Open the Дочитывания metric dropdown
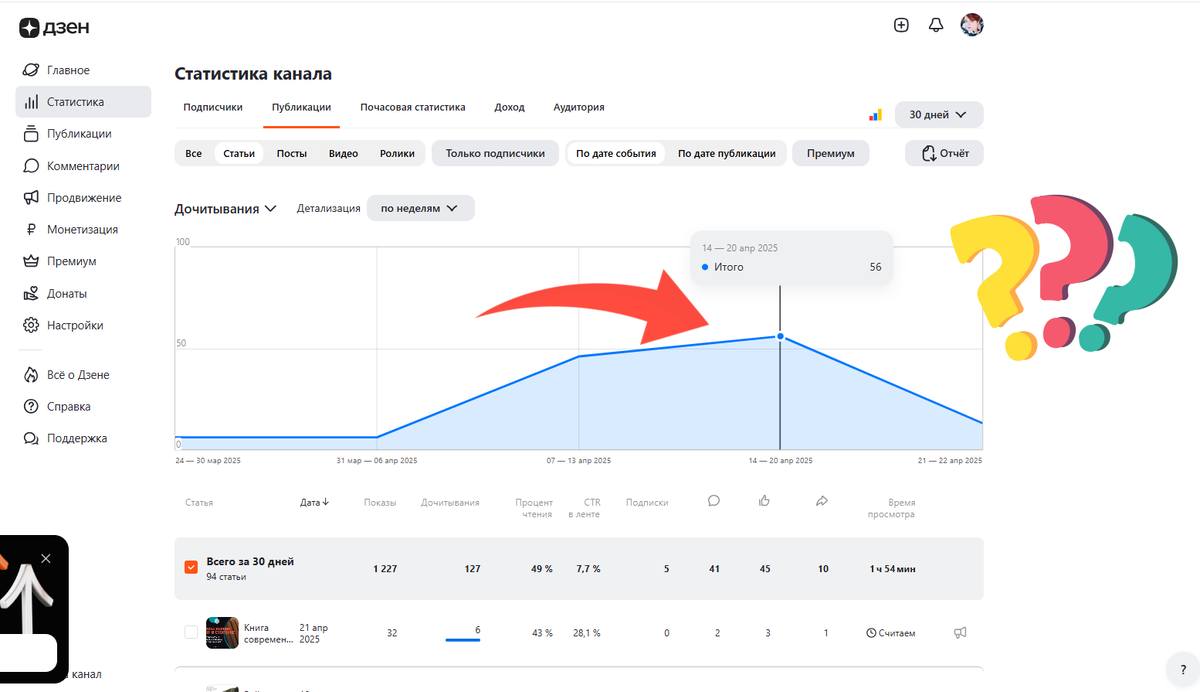The width and height of the screenshot is (1200, 692). pos(225,209)
